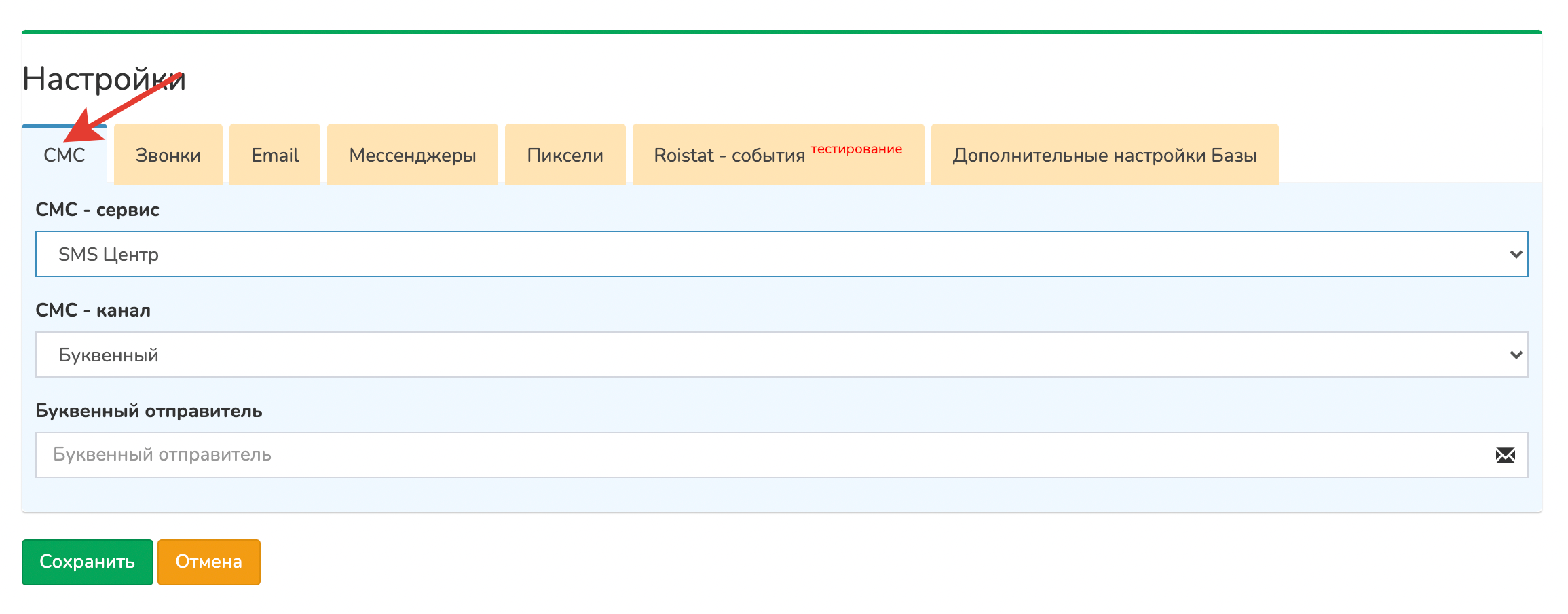The height and width of the screenshot is (614, 1568).
Task: Switch to the Звонки tab
Action: [x=168, y=155]
